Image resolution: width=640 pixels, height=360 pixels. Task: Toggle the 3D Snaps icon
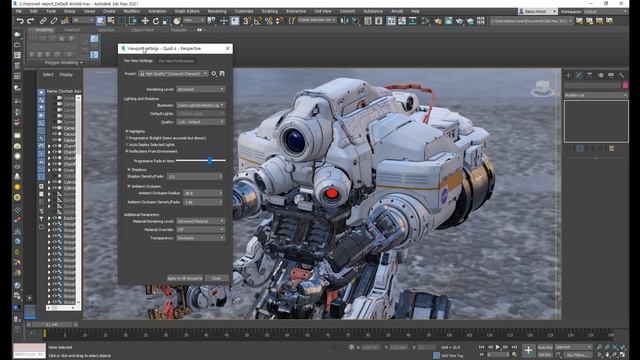pyautogui.click(x=247, y=20)
